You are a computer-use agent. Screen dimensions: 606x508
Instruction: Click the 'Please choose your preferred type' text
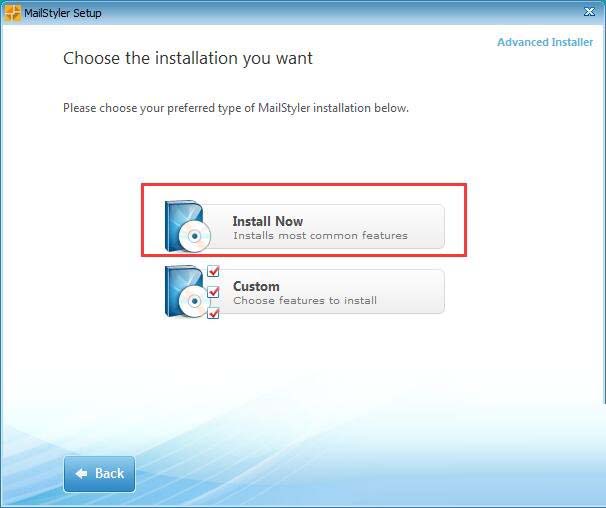click(x=235, y=107)
